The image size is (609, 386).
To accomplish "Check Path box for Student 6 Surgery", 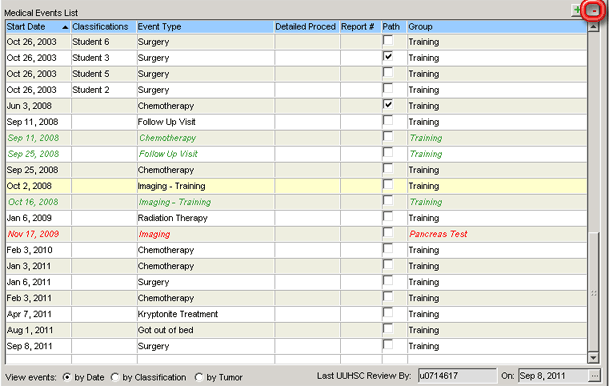I will (388, 40).
